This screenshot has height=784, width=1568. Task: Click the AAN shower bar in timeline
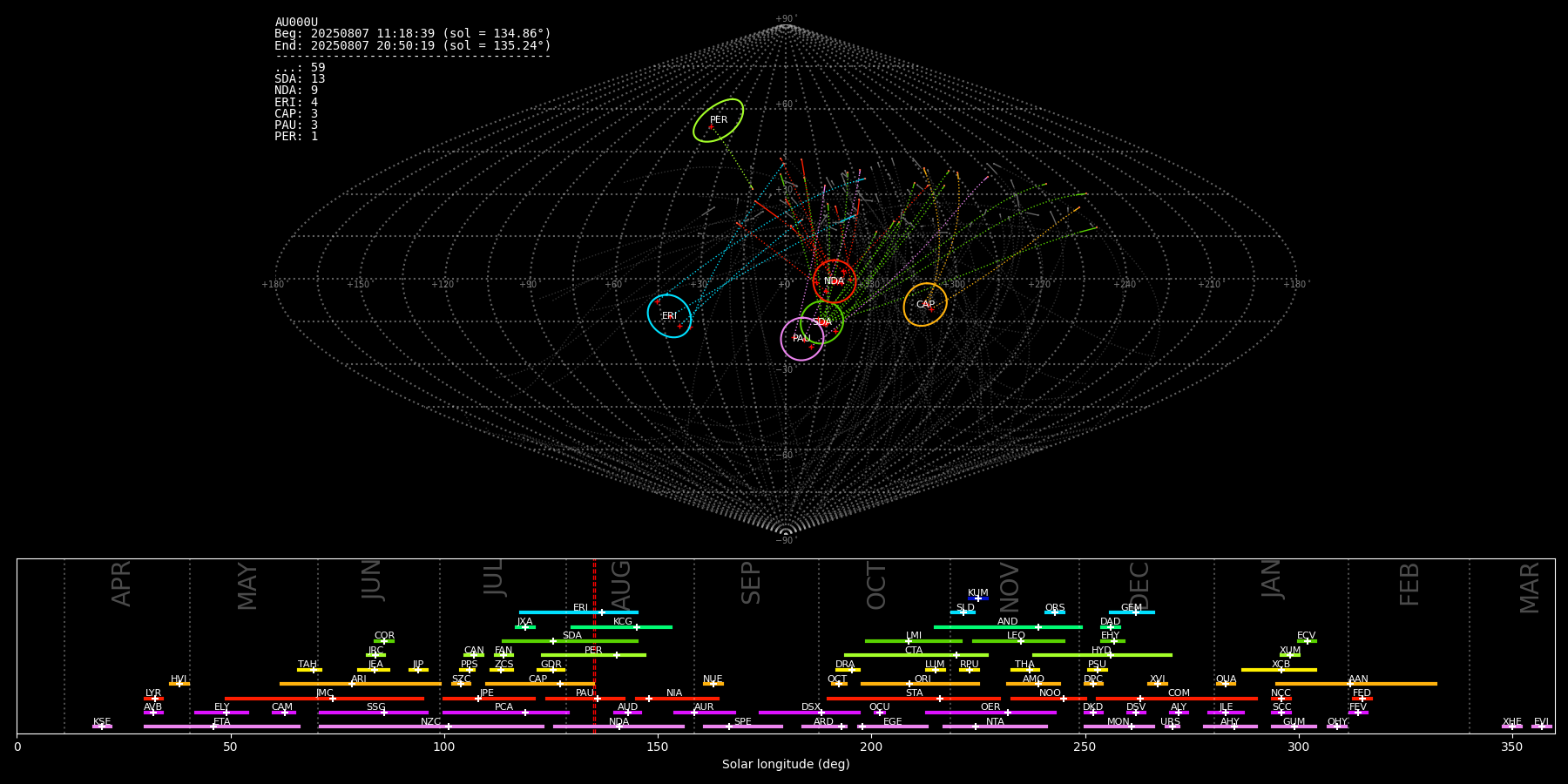1355,684
